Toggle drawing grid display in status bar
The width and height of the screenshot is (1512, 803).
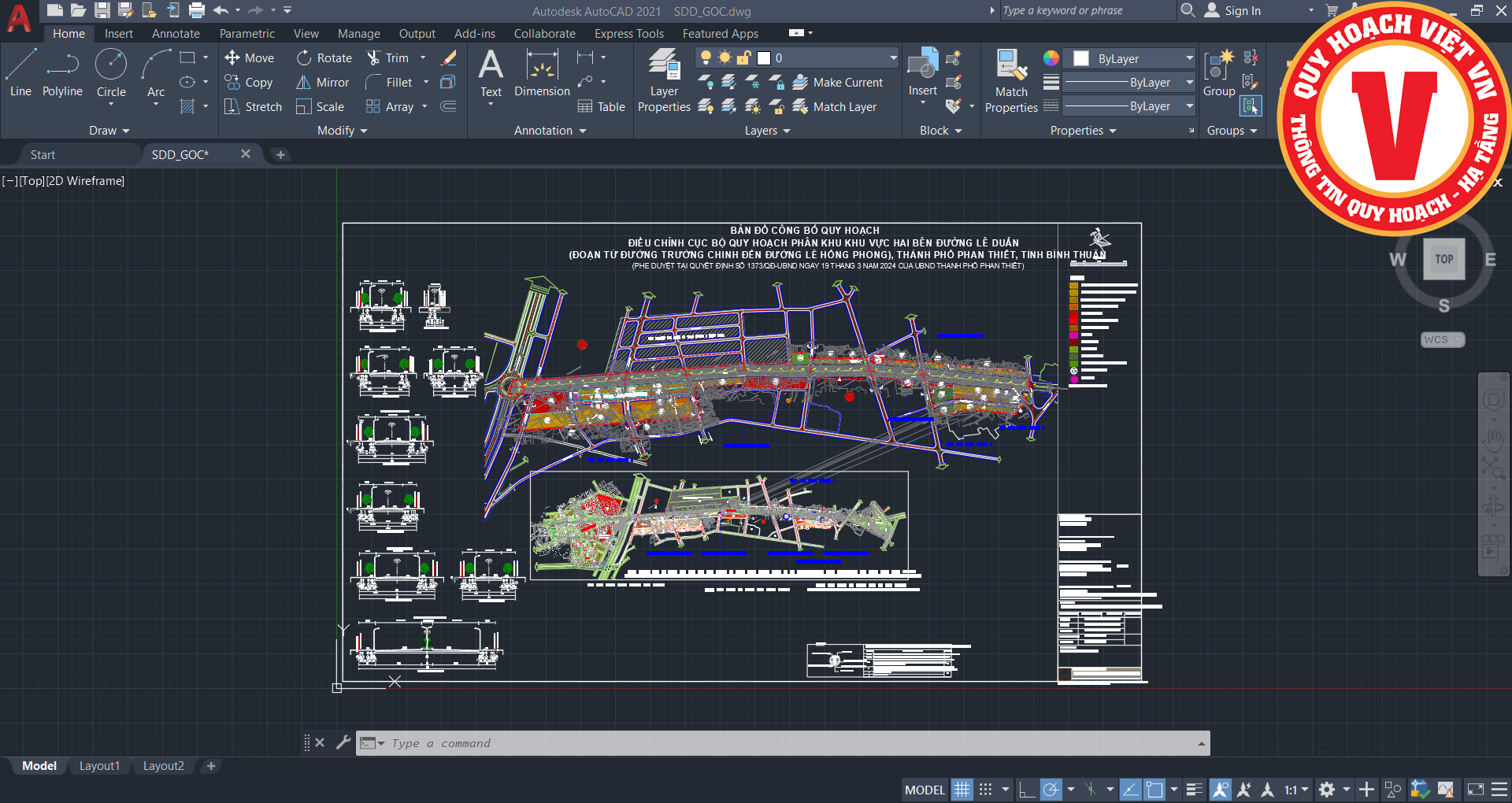point(962,790)
